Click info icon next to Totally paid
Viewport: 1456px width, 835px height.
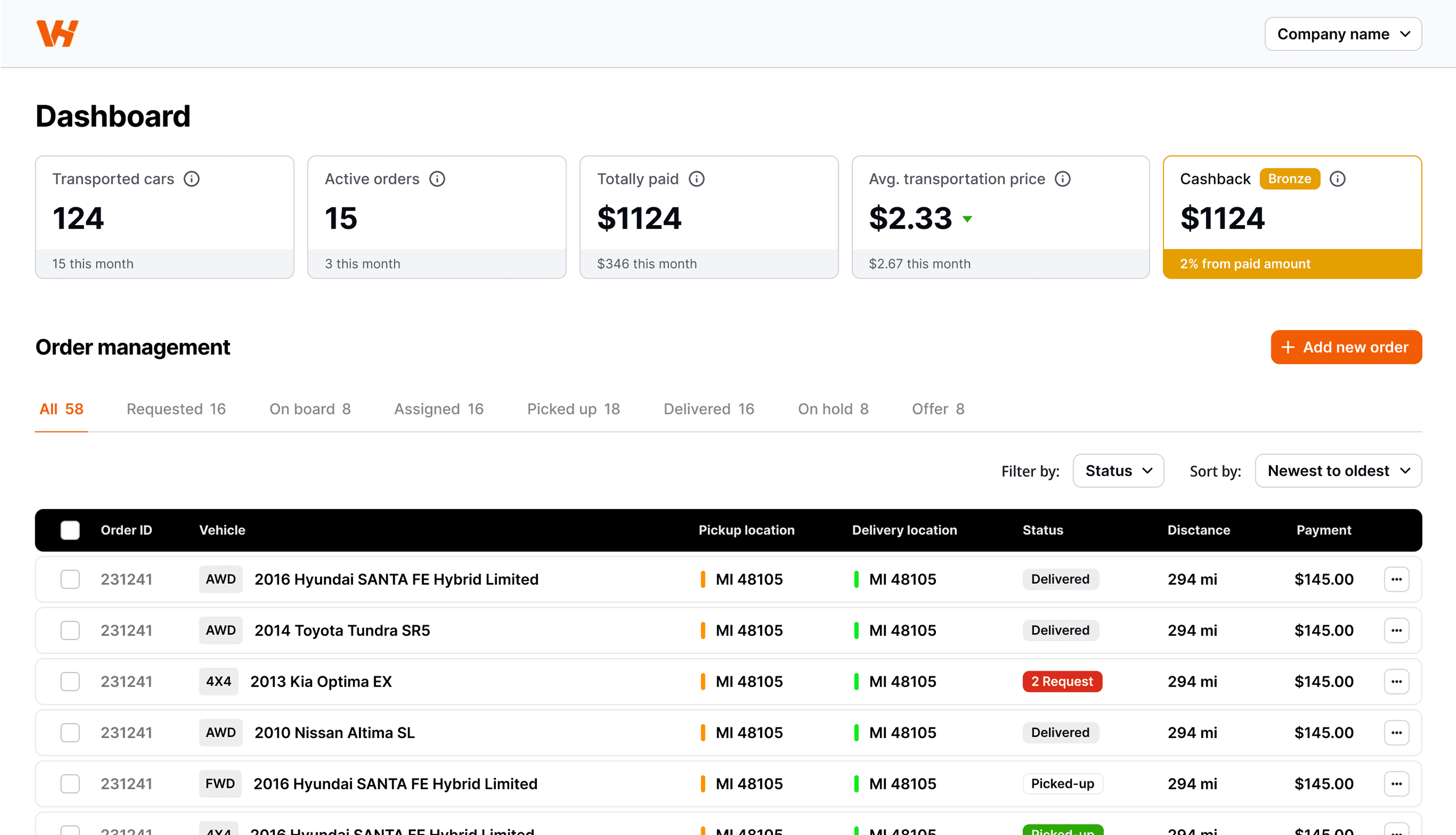coord(696,179)
